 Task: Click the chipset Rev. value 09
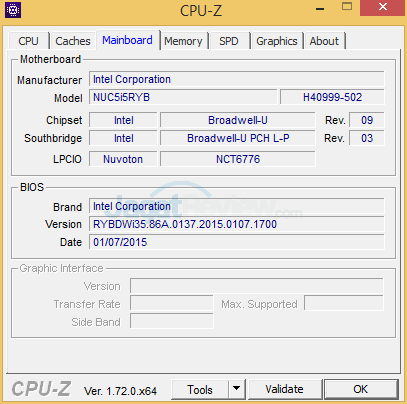(367, 120)
